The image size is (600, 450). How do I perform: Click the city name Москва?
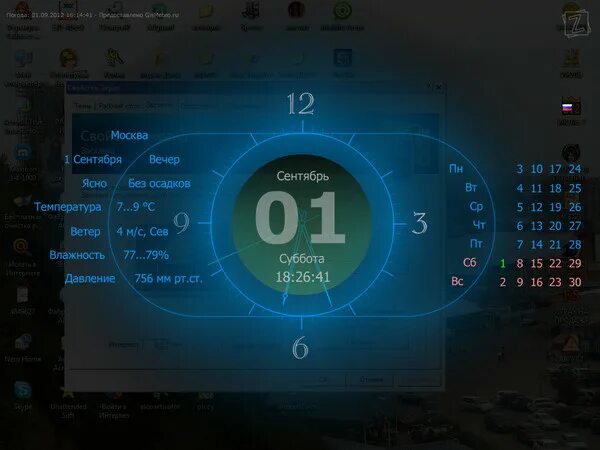pyautogui.click(x=129, y=135)
